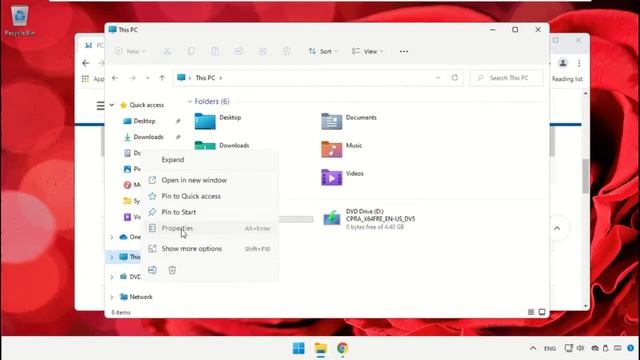Open the View dropdown
The height and width of the screenshot is (360, 640).
tap(367, 51)
